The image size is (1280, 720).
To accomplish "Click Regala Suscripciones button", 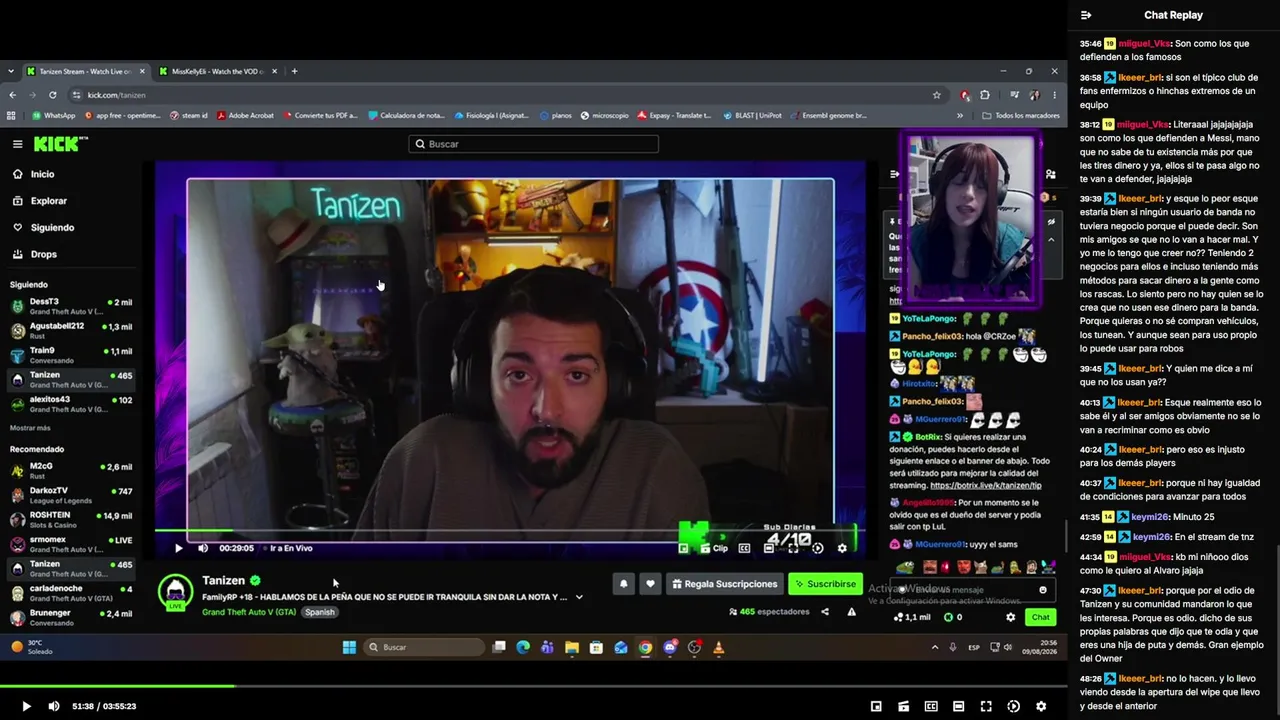I will click(725, 584).
